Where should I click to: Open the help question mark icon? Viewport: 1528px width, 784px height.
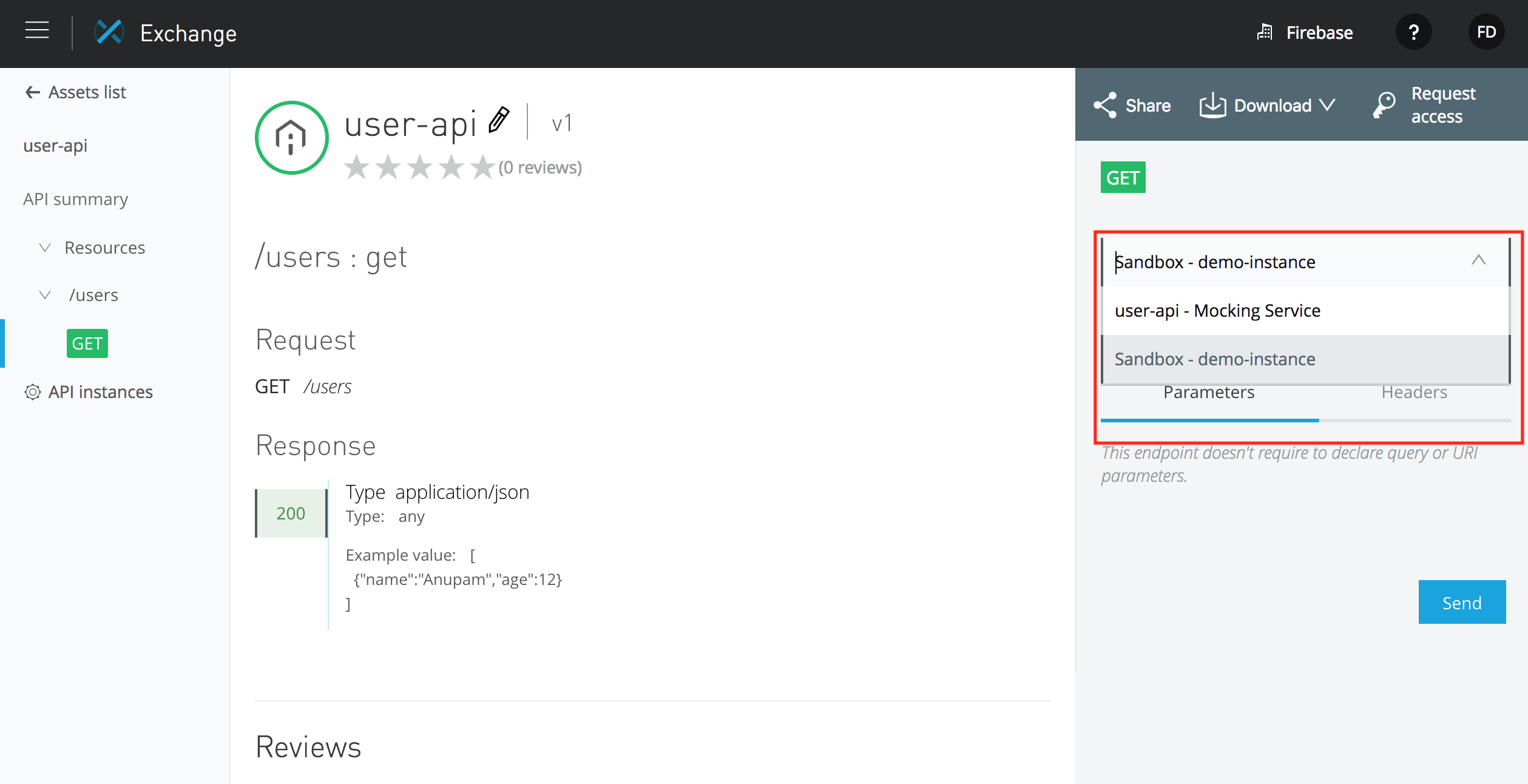1413,32
